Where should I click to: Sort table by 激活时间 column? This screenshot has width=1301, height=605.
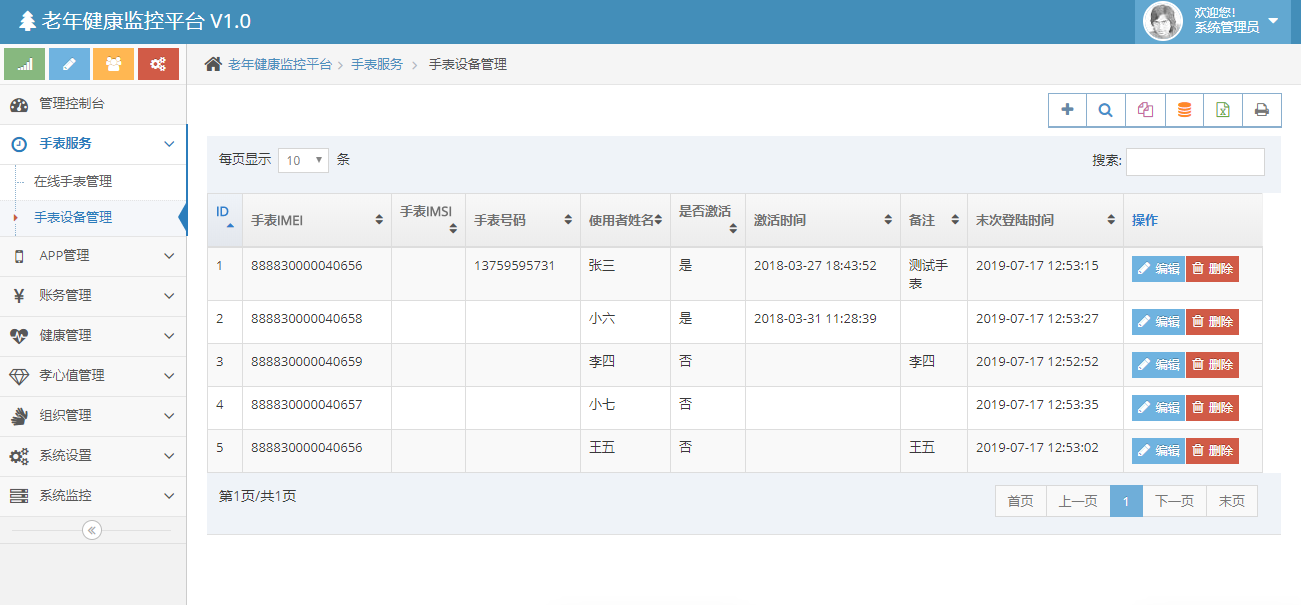click(x=823, y=220)
